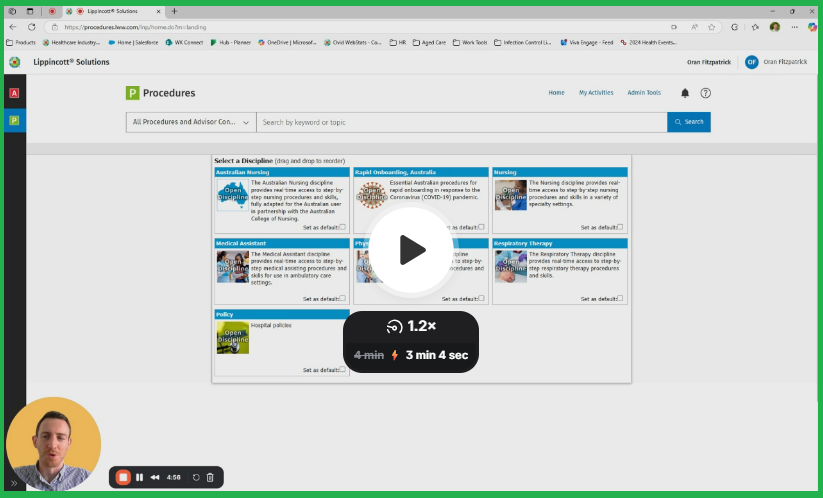This screenshot has height=498, width=823.
Task: Click the Home link in header
Action: point(556,93)
